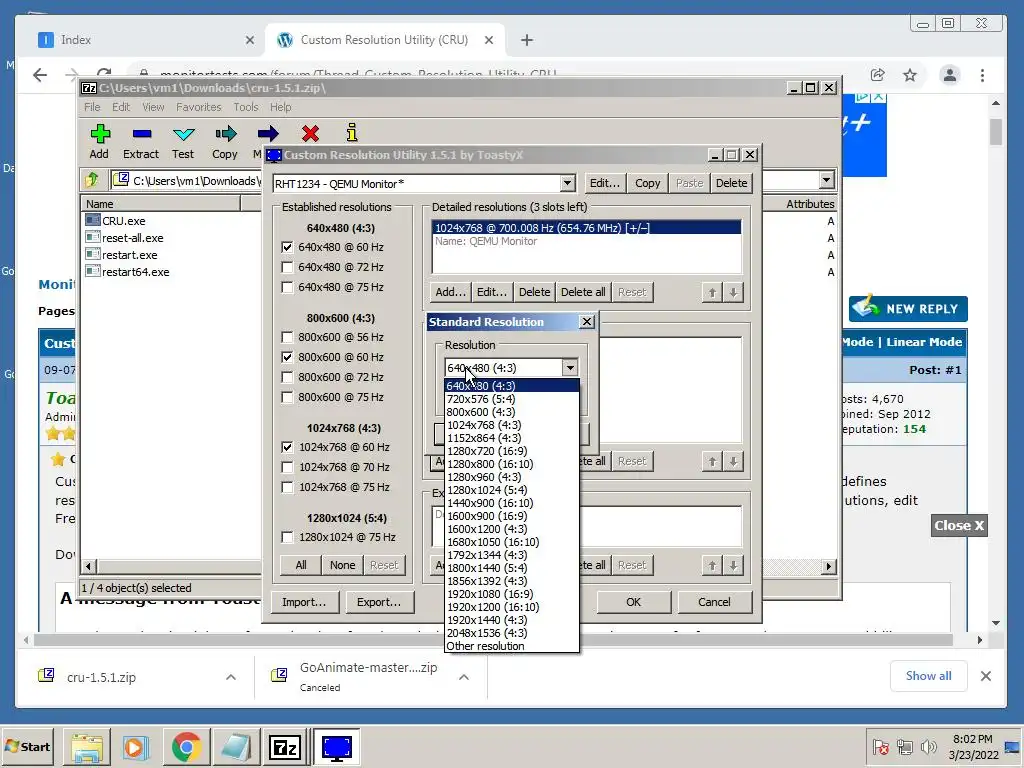Click Chrome bookmark star icon
Screen dimensions: 1024x768
[x=910, y=75]
